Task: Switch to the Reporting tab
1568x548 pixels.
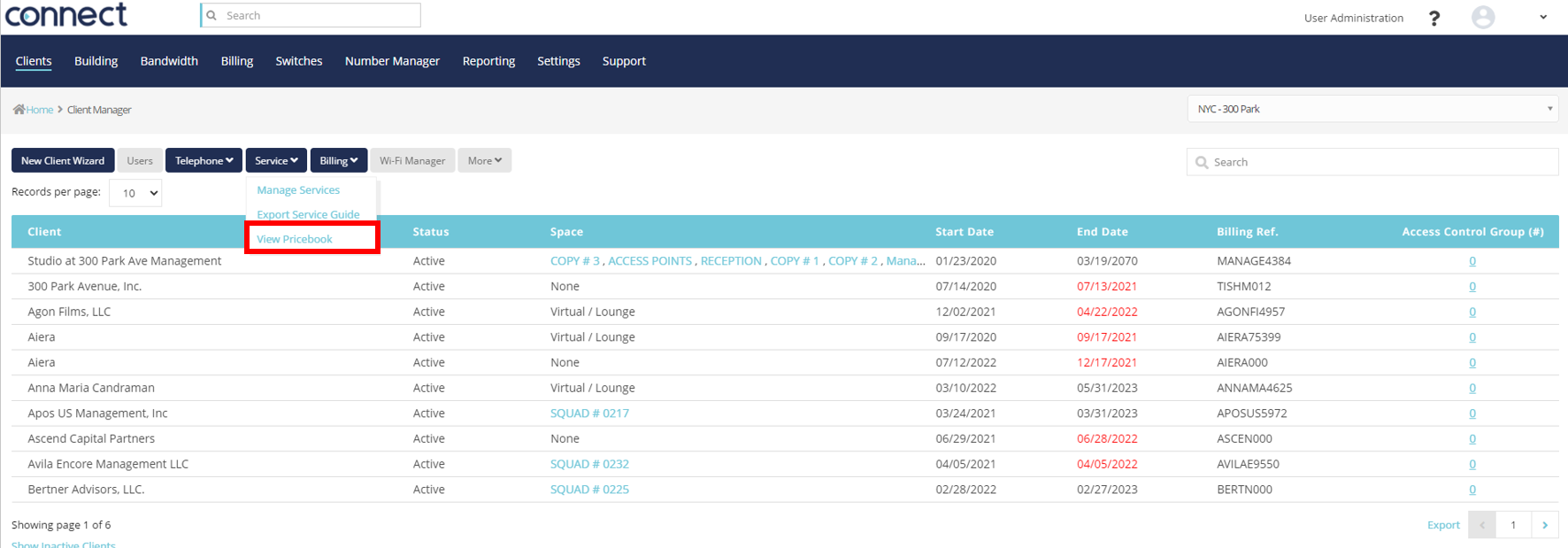Action: [488, 61]
